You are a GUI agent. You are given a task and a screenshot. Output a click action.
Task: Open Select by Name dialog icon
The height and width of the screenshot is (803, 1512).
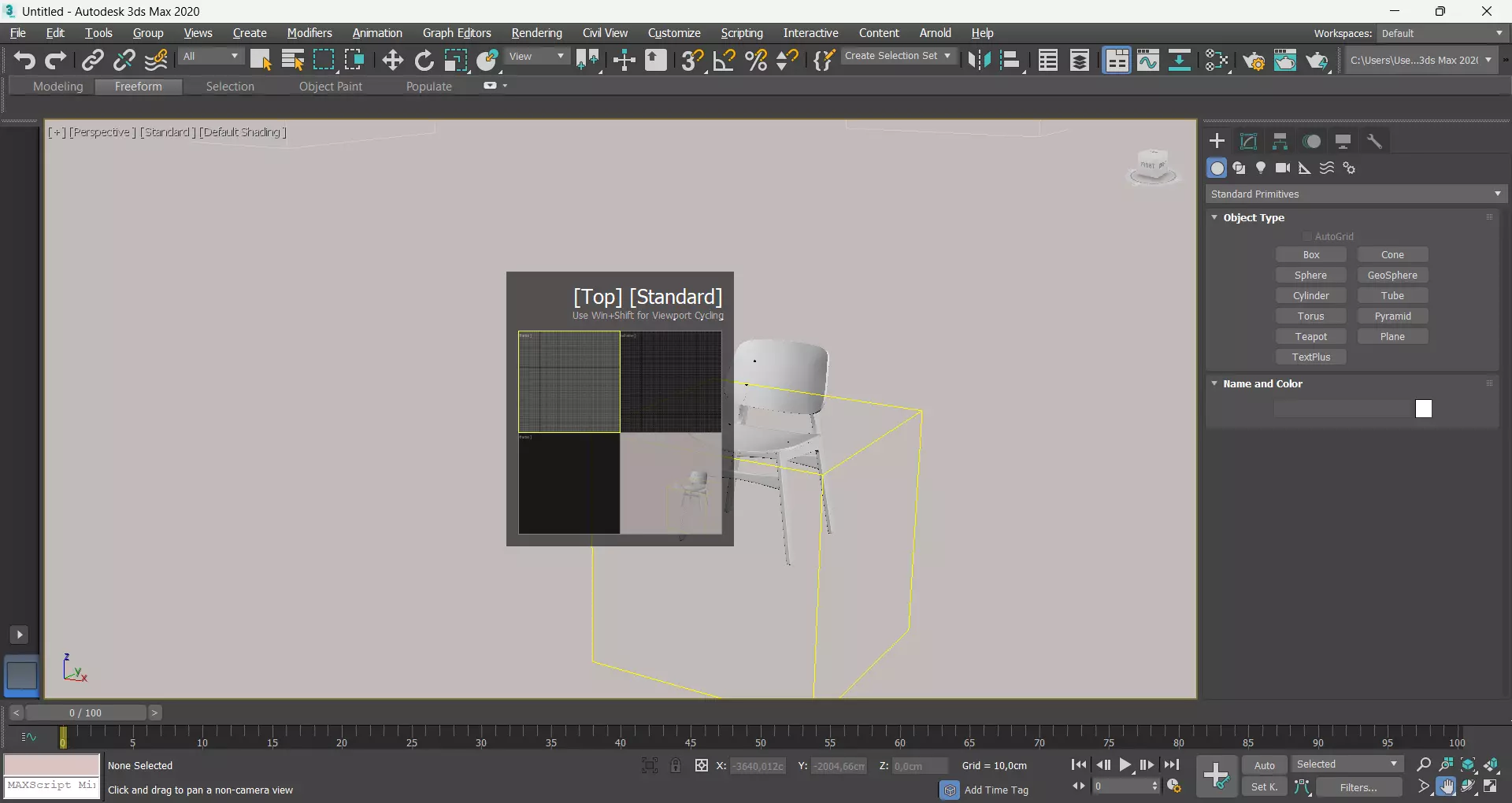coord(293,60)
